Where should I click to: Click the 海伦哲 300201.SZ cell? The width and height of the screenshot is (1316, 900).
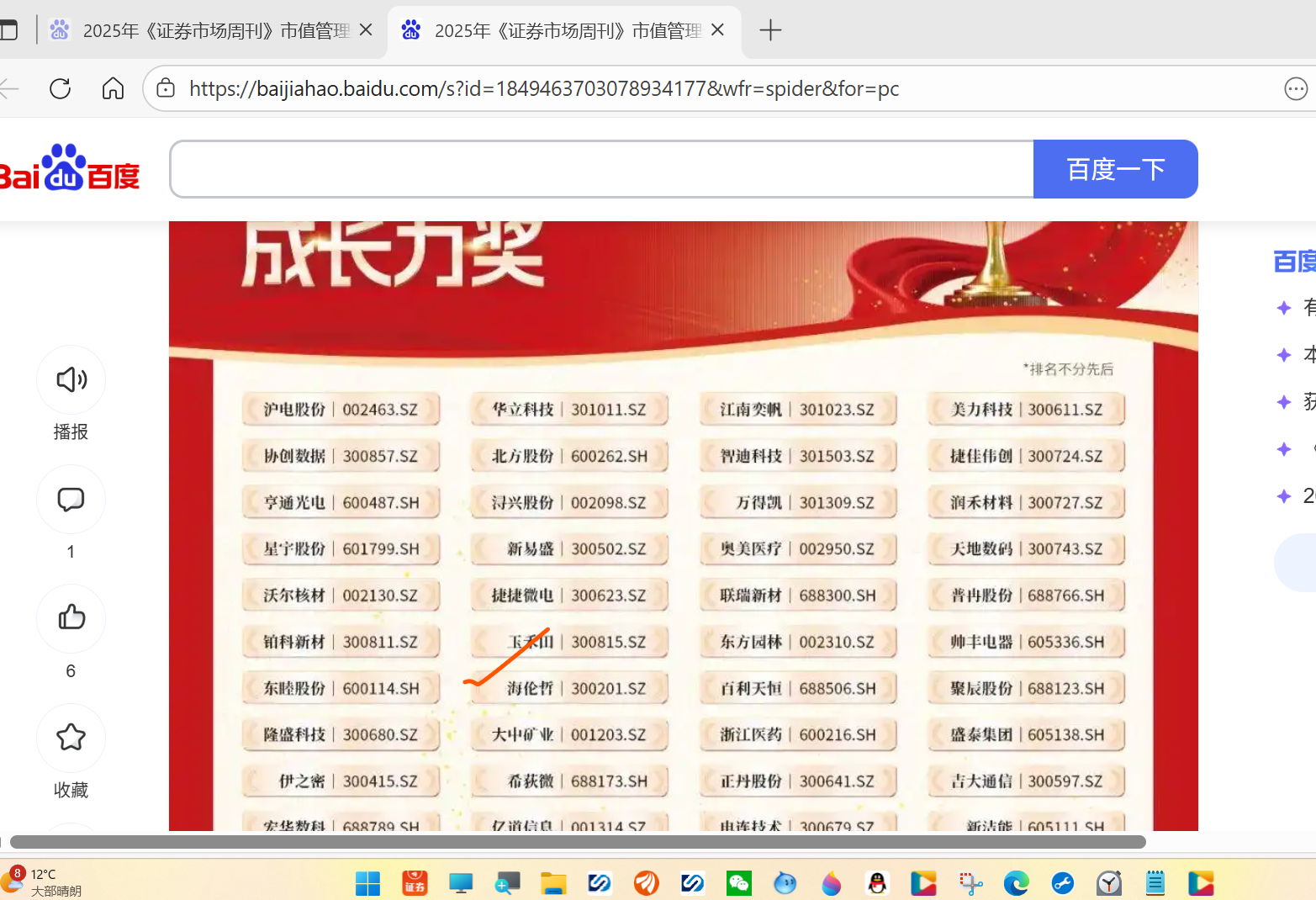[569, 688]
